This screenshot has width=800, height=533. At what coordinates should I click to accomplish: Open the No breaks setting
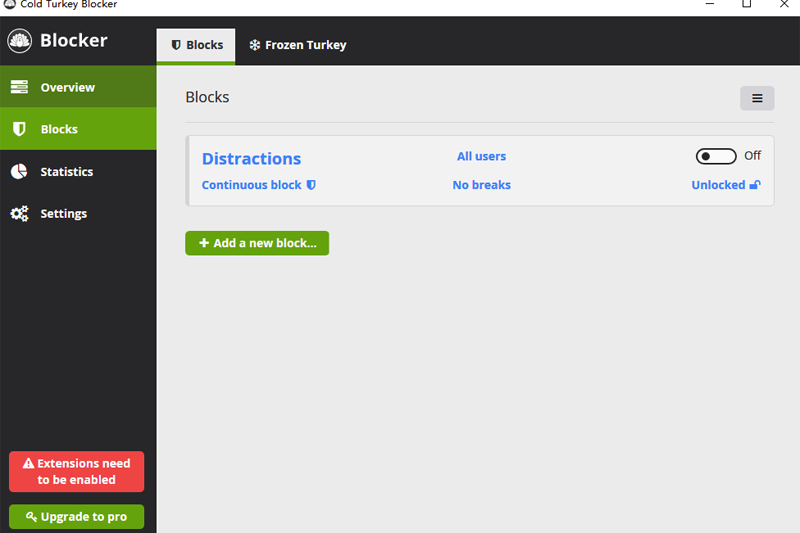click(x=481, y=185)
